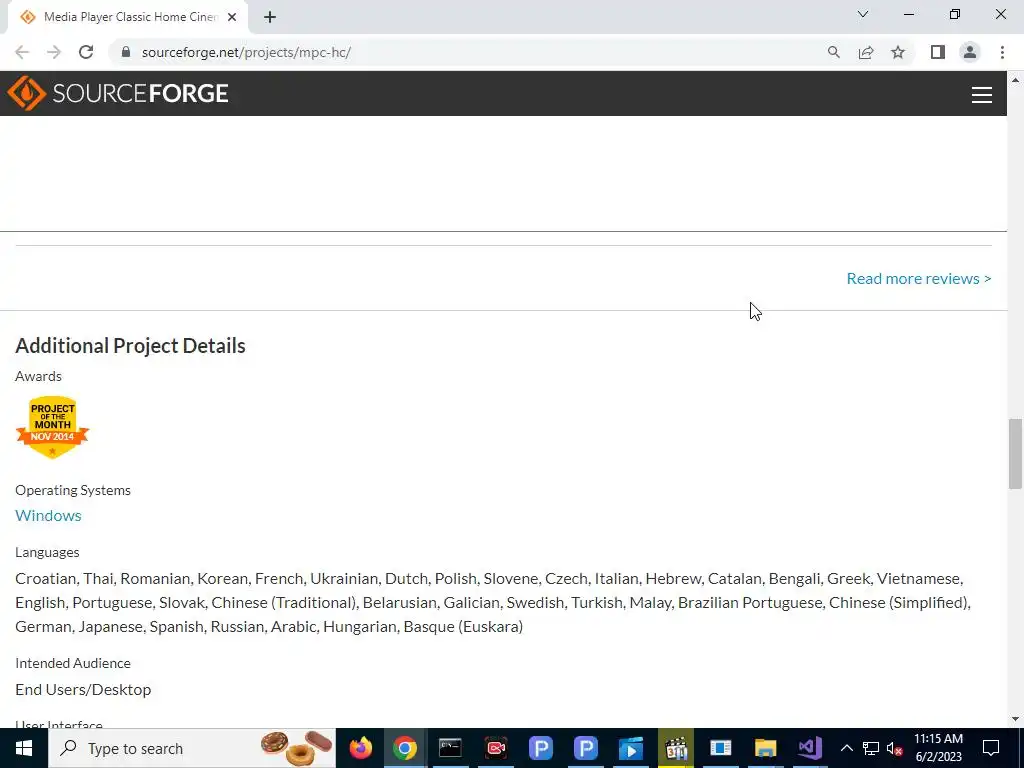Click the Awards label
Viewport: 1024px width, 768px height.
point(39,376)
